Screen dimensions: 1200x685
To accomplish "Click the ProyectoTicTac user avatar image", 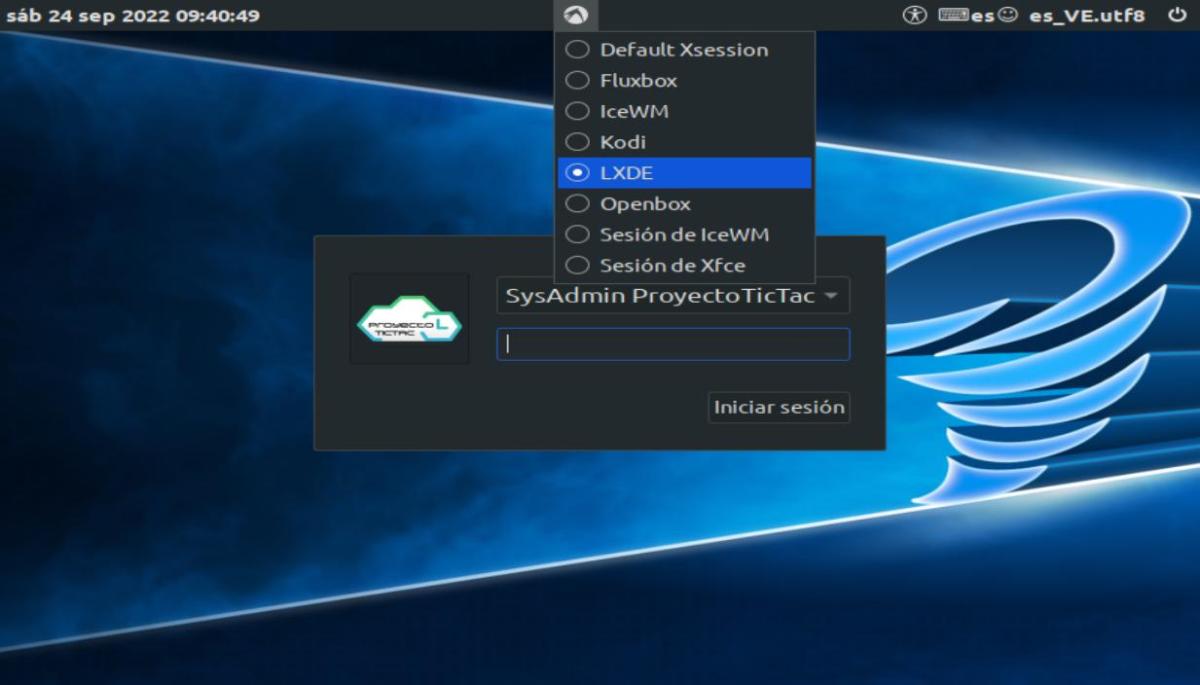I will point(409,320).
